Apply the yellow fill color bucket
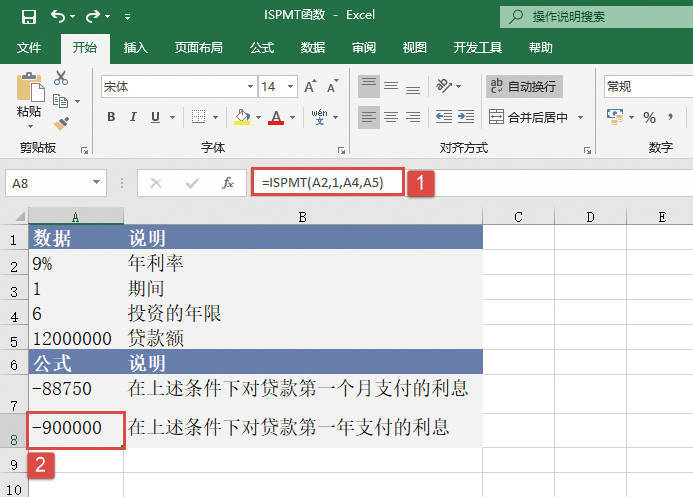The image size is (693, 497). coord(242,117)
